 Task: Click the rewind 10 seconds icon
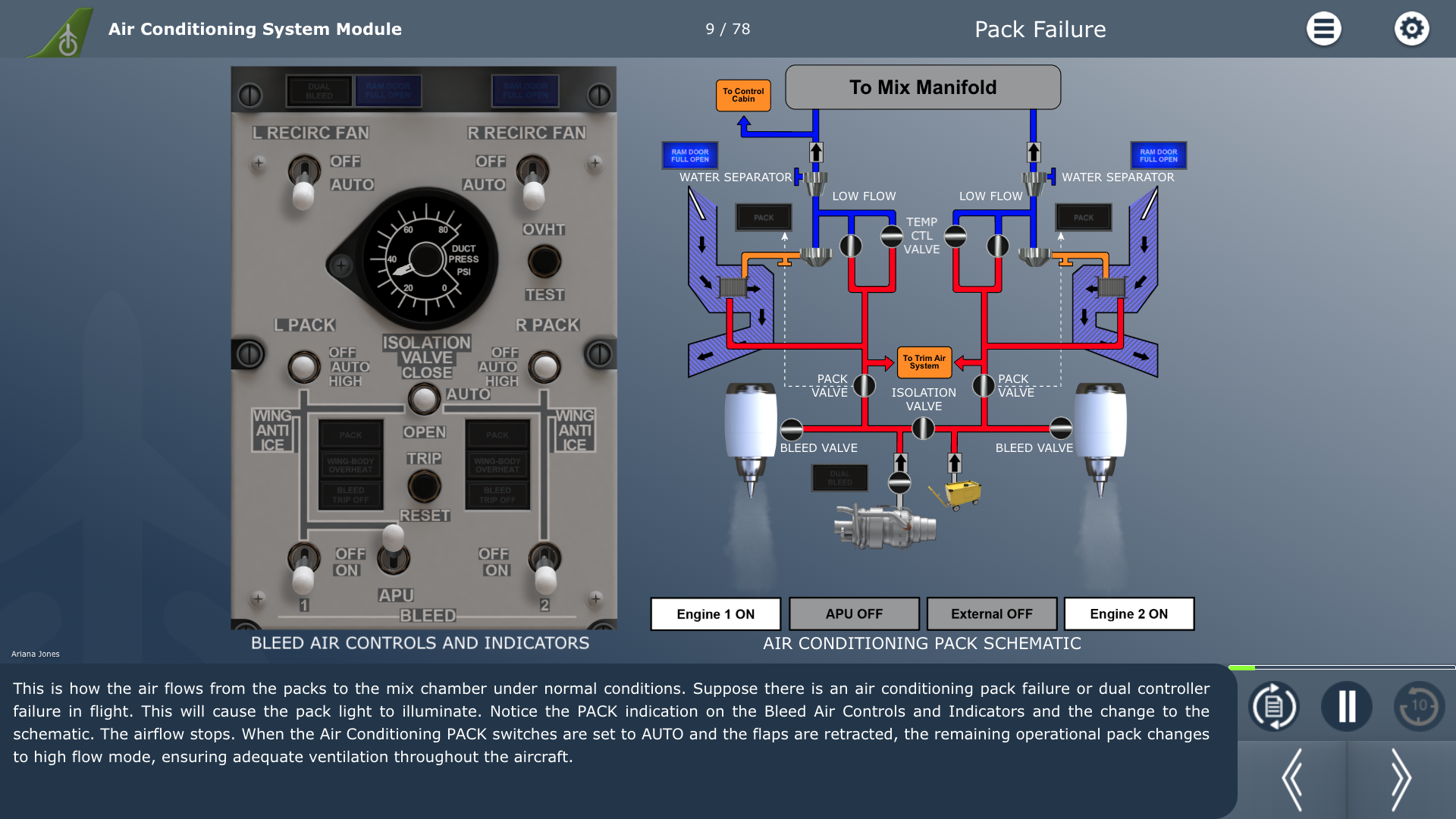[1419, 707]
